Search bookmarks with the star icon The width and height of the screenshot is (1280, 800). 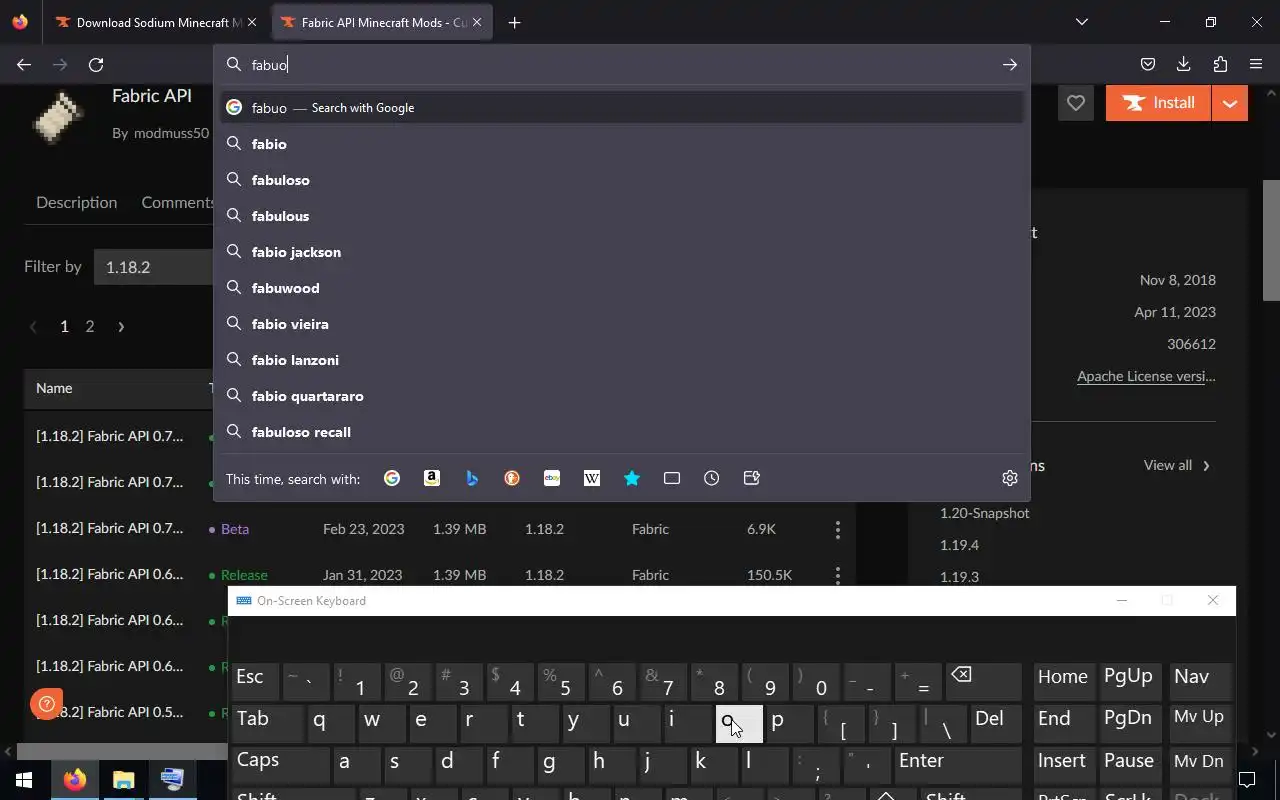632,478
